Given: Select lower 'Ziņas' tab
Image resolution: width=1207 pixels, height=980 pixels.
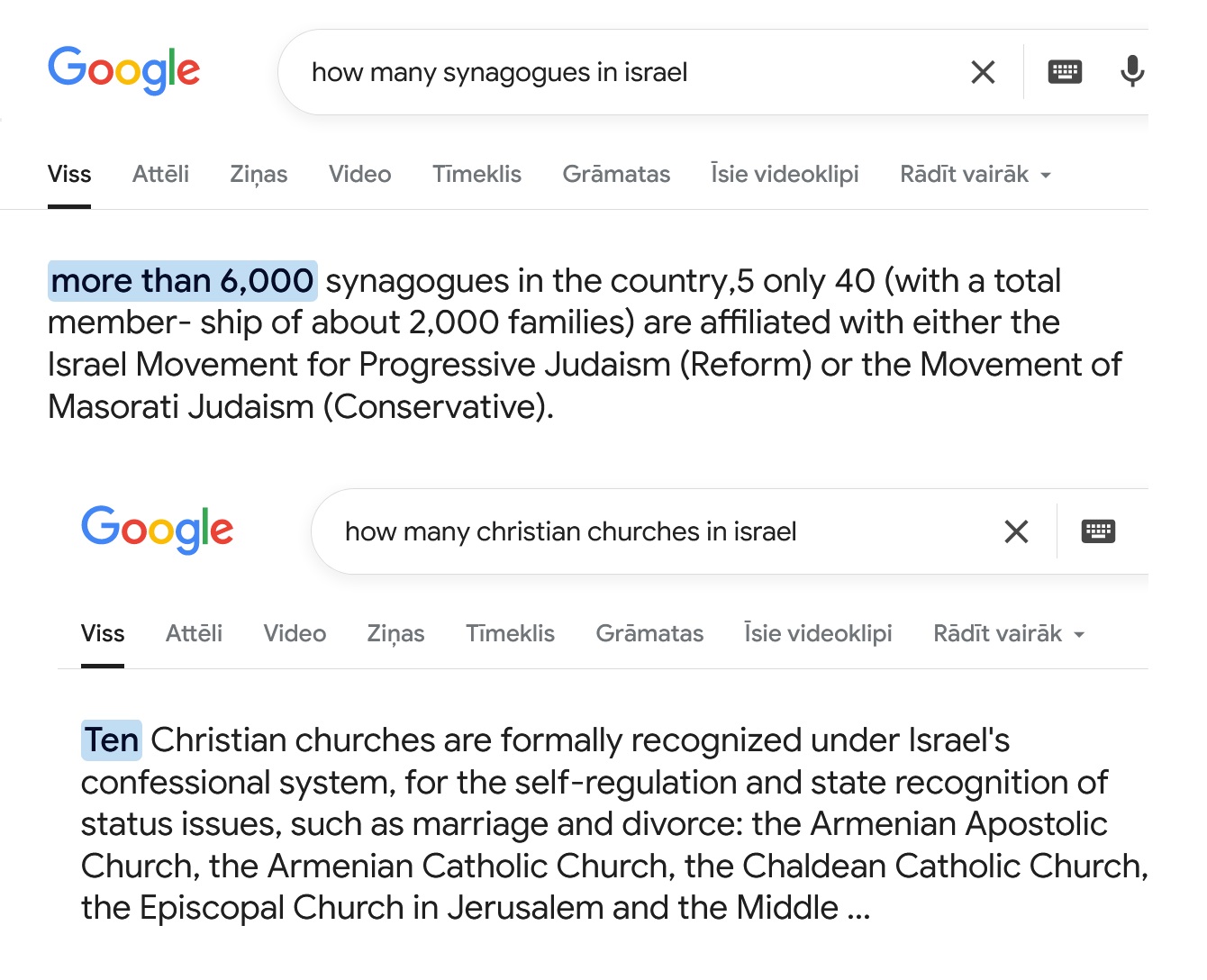Looking at the screenshot, I should pos(395,633).
